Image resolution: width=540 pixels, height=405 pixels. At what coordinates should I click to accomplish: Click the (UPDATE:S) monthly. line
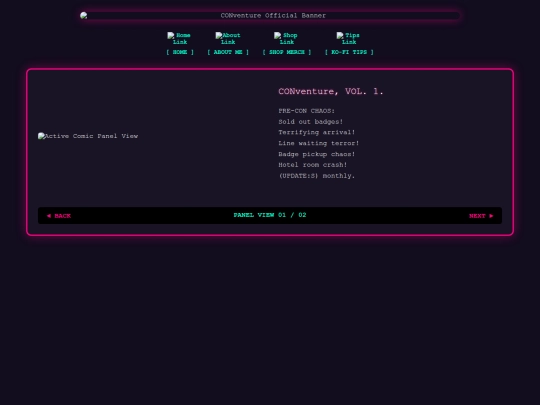click(316, 176)
